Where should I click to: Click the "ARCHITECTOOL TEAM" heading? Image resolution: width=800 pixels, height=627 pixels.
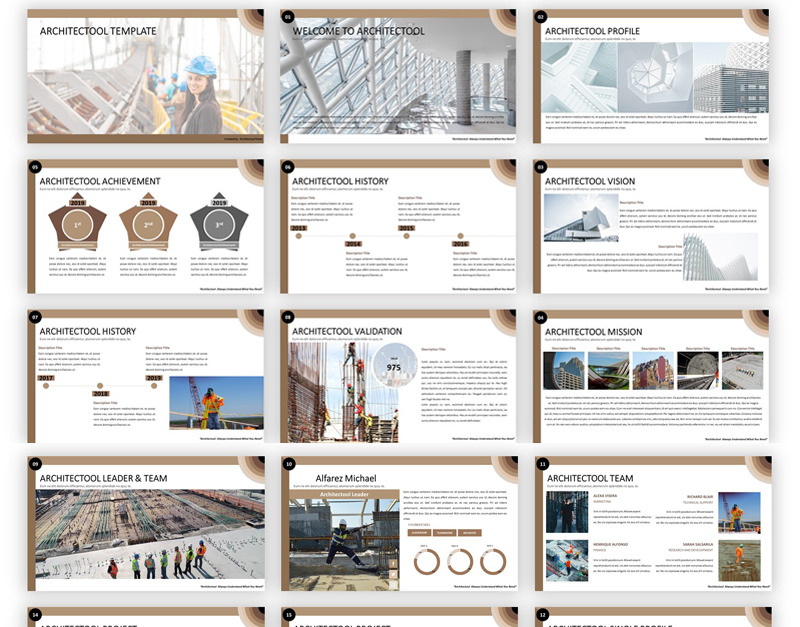coord(590,478)
